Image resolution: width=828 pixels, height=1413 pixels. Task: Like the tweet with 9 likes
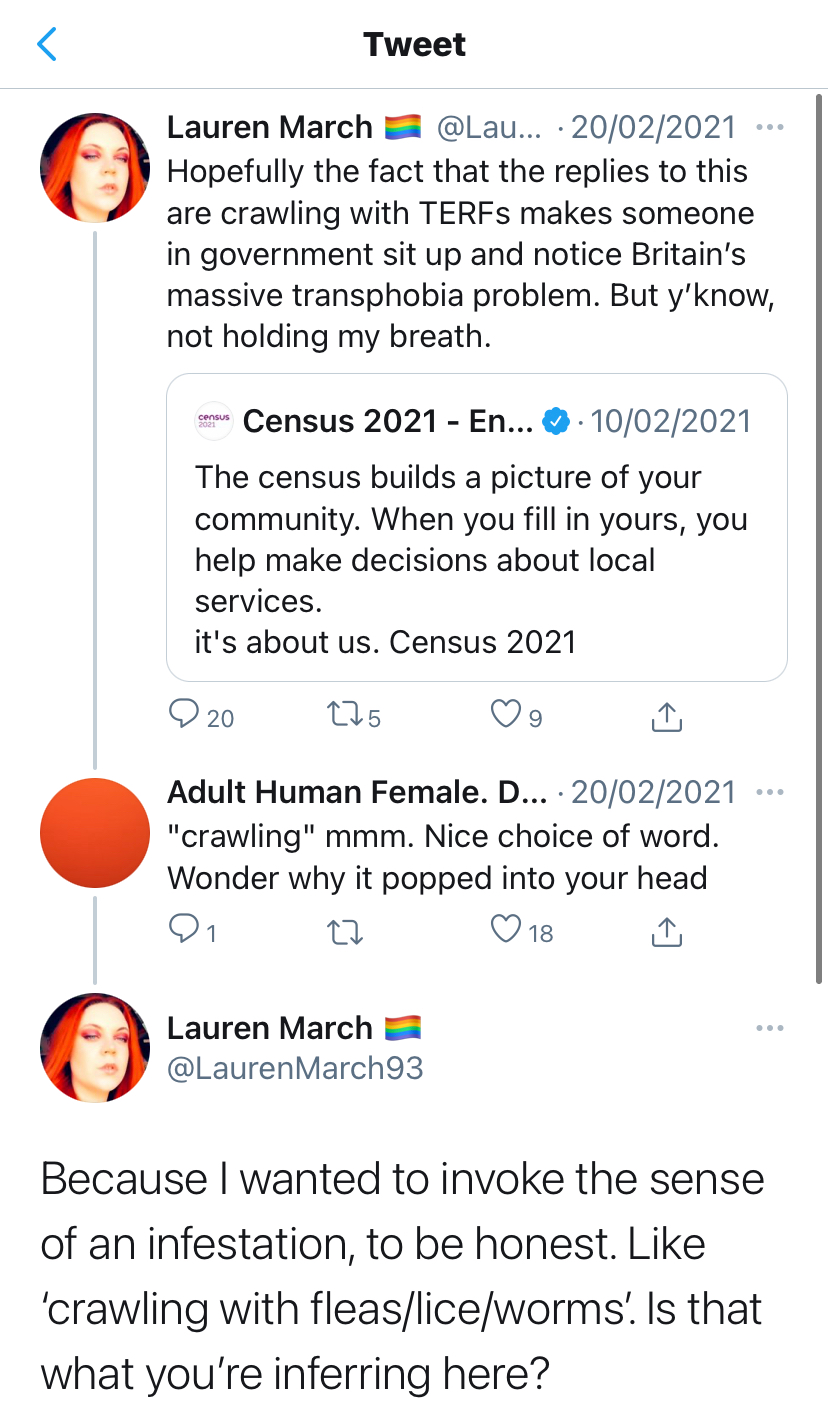click(x=507, y=716)
